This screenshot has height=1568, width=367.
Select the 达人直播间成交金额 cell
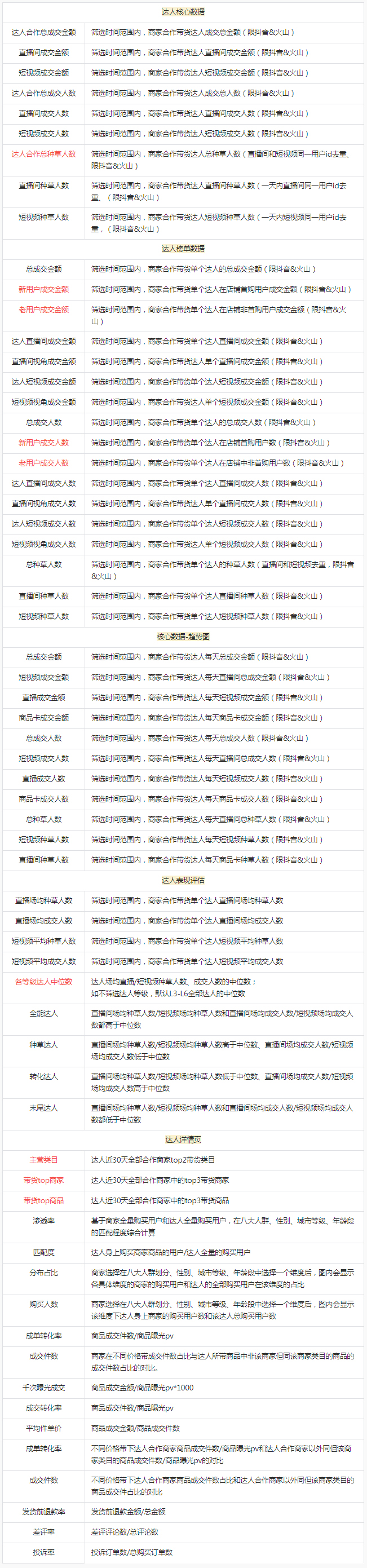coord(44,342)
